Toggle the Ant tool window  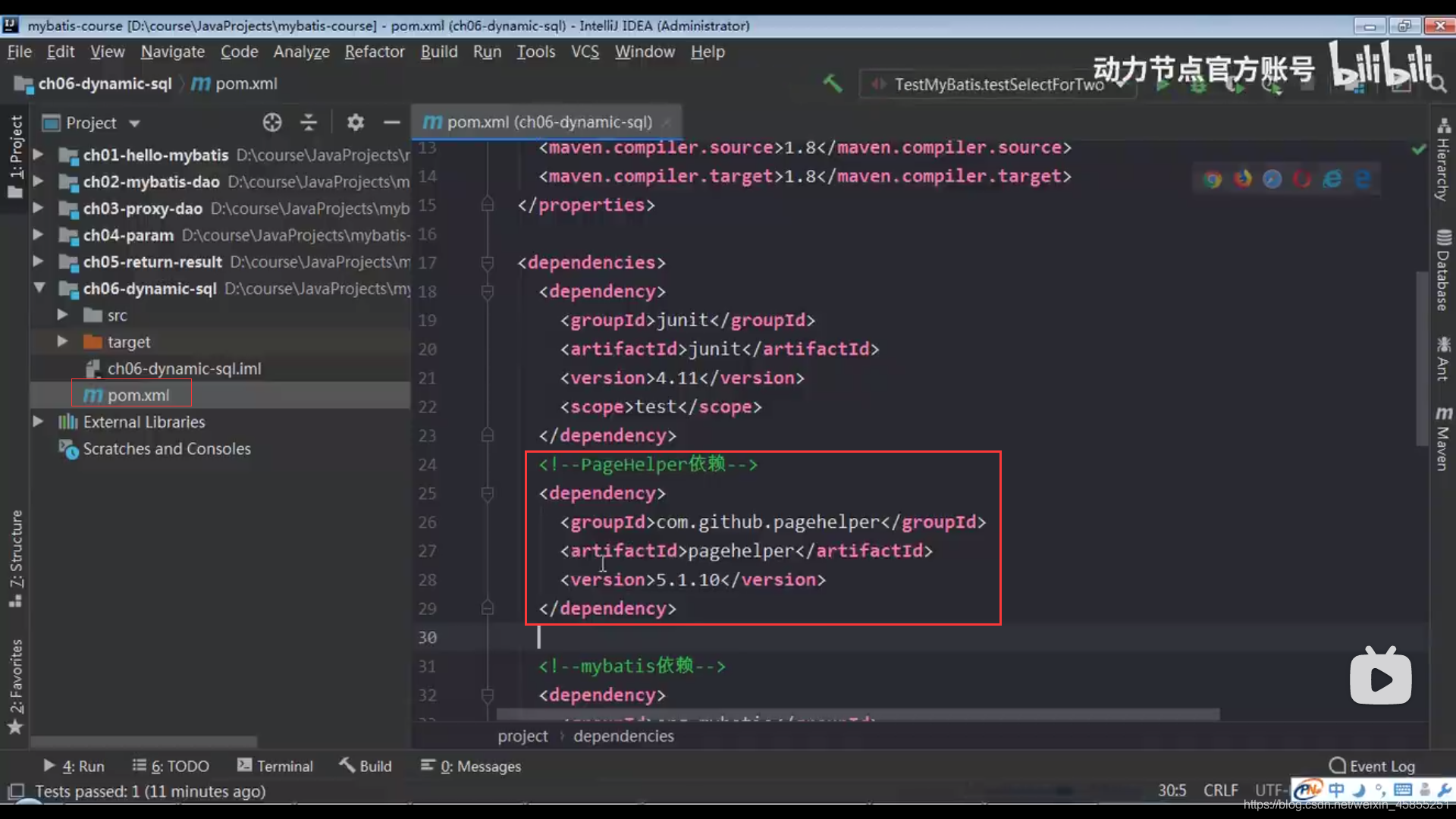(1443, 359)
